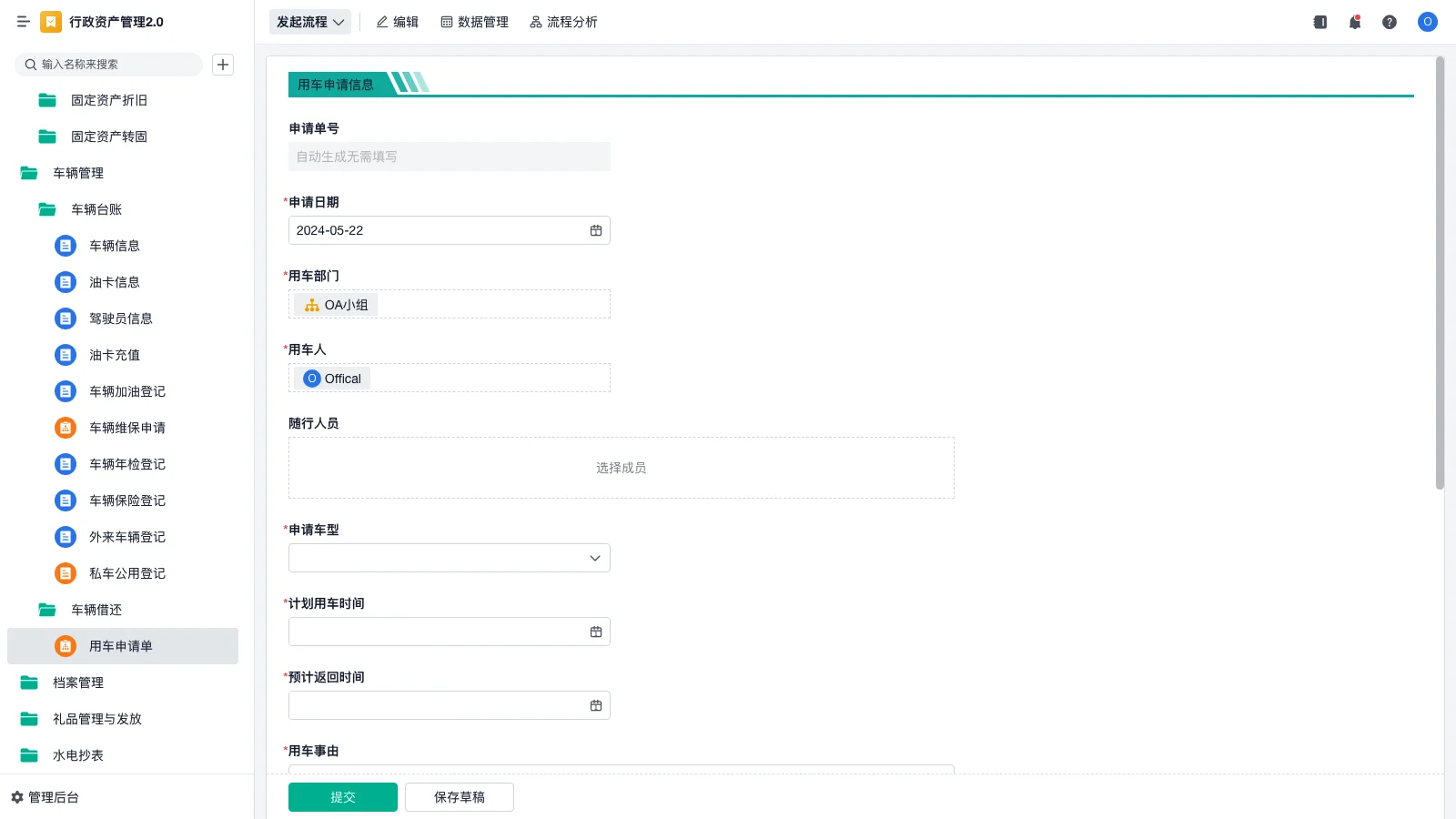Click the 车辆信息 form icon
This screenshot has width=1456, height=819.
pos(66,246)
